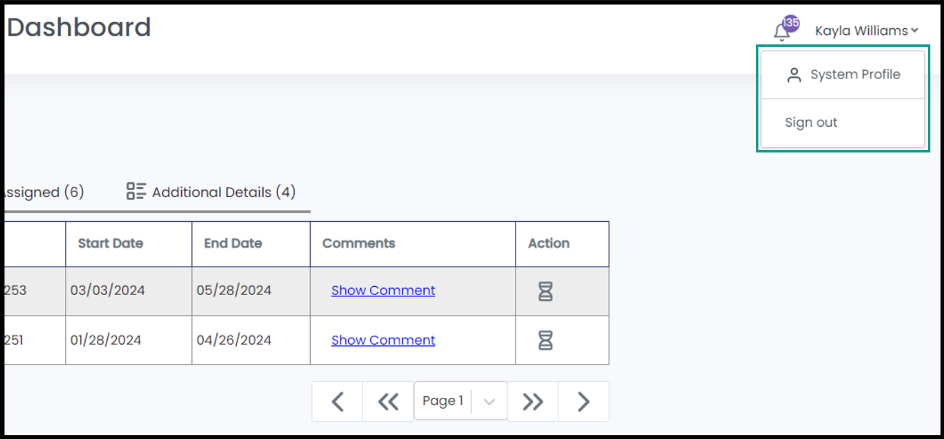This screenshot has height=439, width=944.
Task: Click the Start Date column header
Action: point(110,243)
